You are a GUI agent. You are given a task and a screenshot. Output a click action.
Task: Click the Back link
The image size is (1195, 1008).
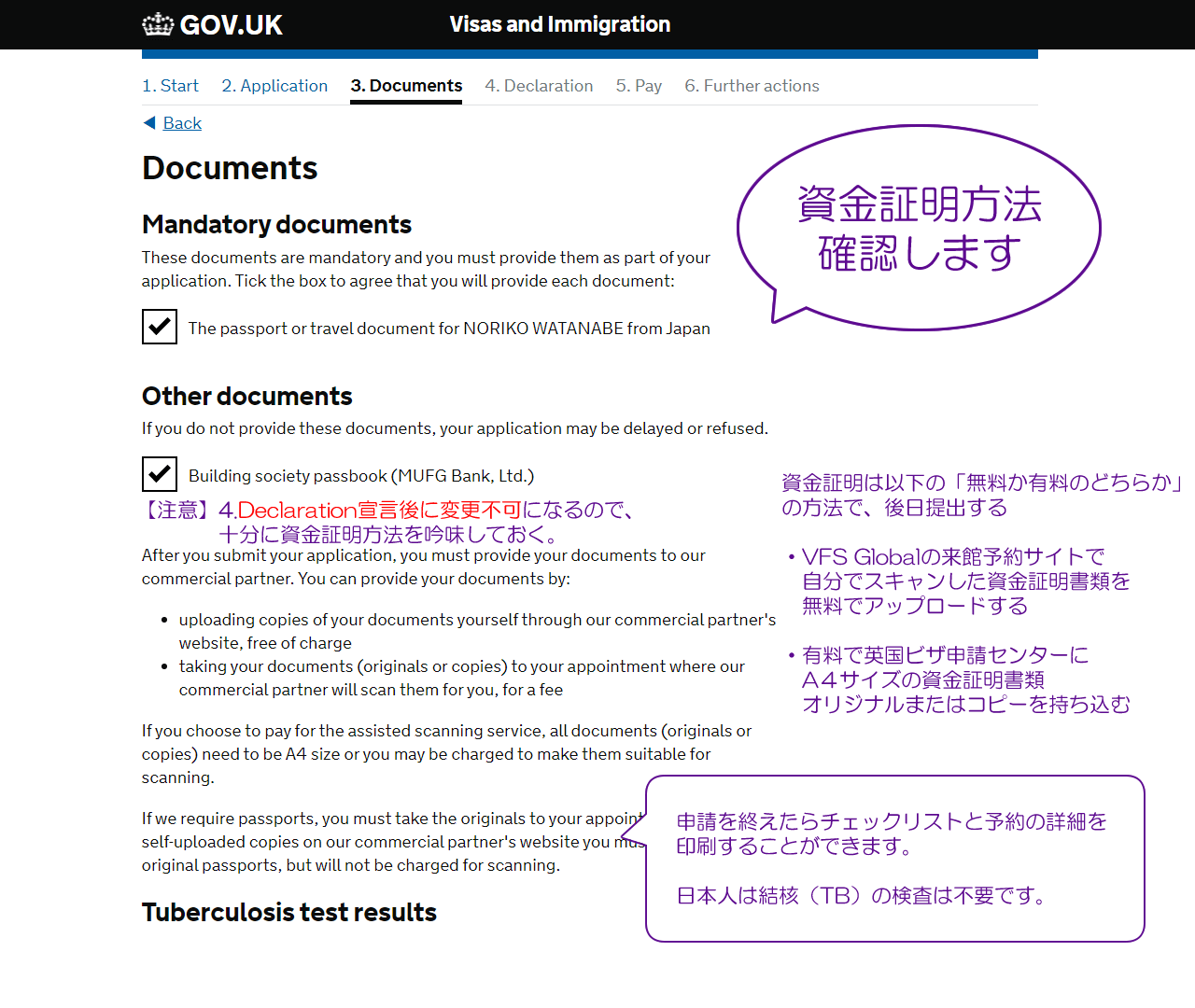click(182, 123)
